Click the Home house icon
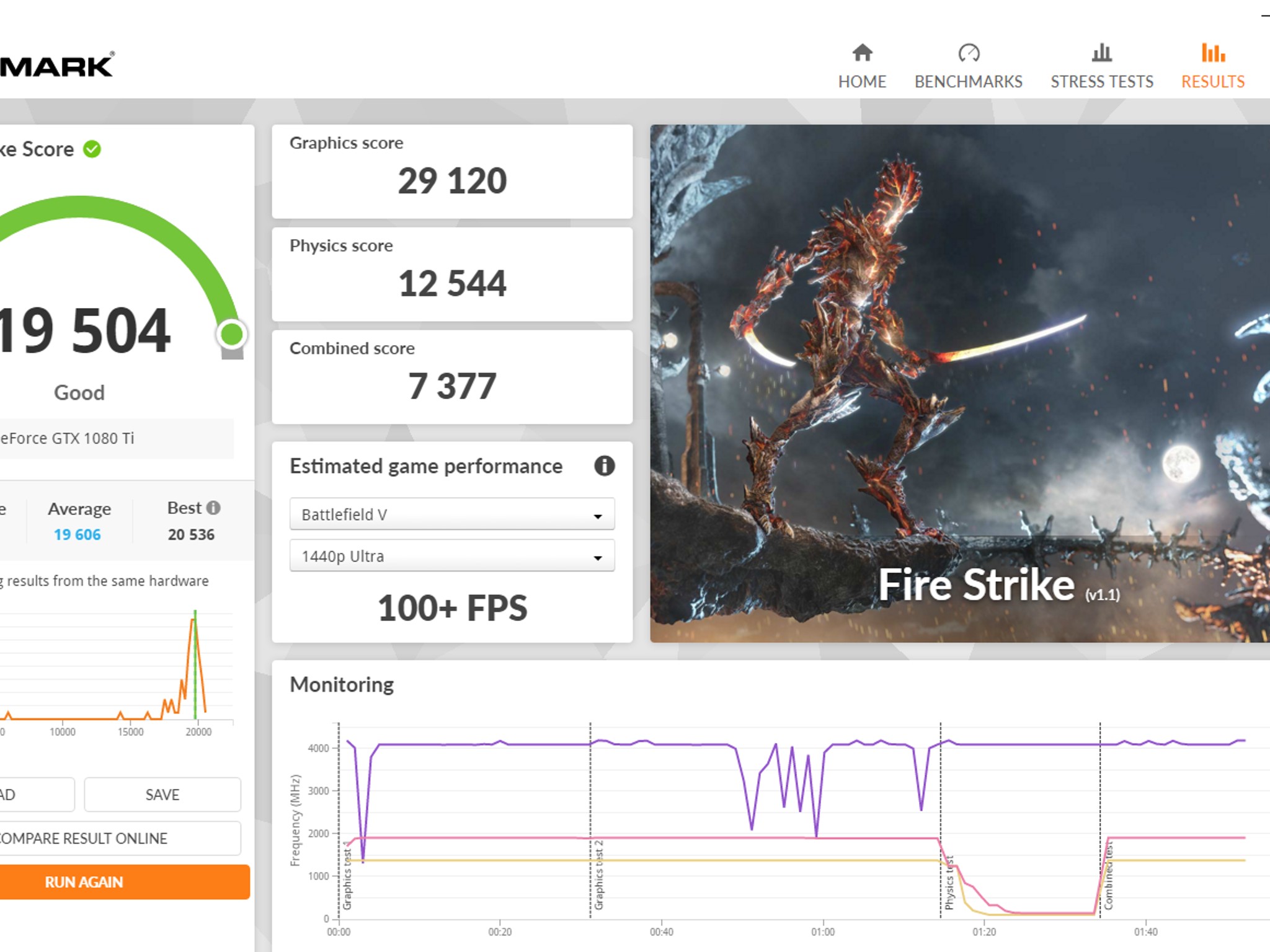Image resolution: width=1270 pixels, height=952 pixels. [862, 53]
